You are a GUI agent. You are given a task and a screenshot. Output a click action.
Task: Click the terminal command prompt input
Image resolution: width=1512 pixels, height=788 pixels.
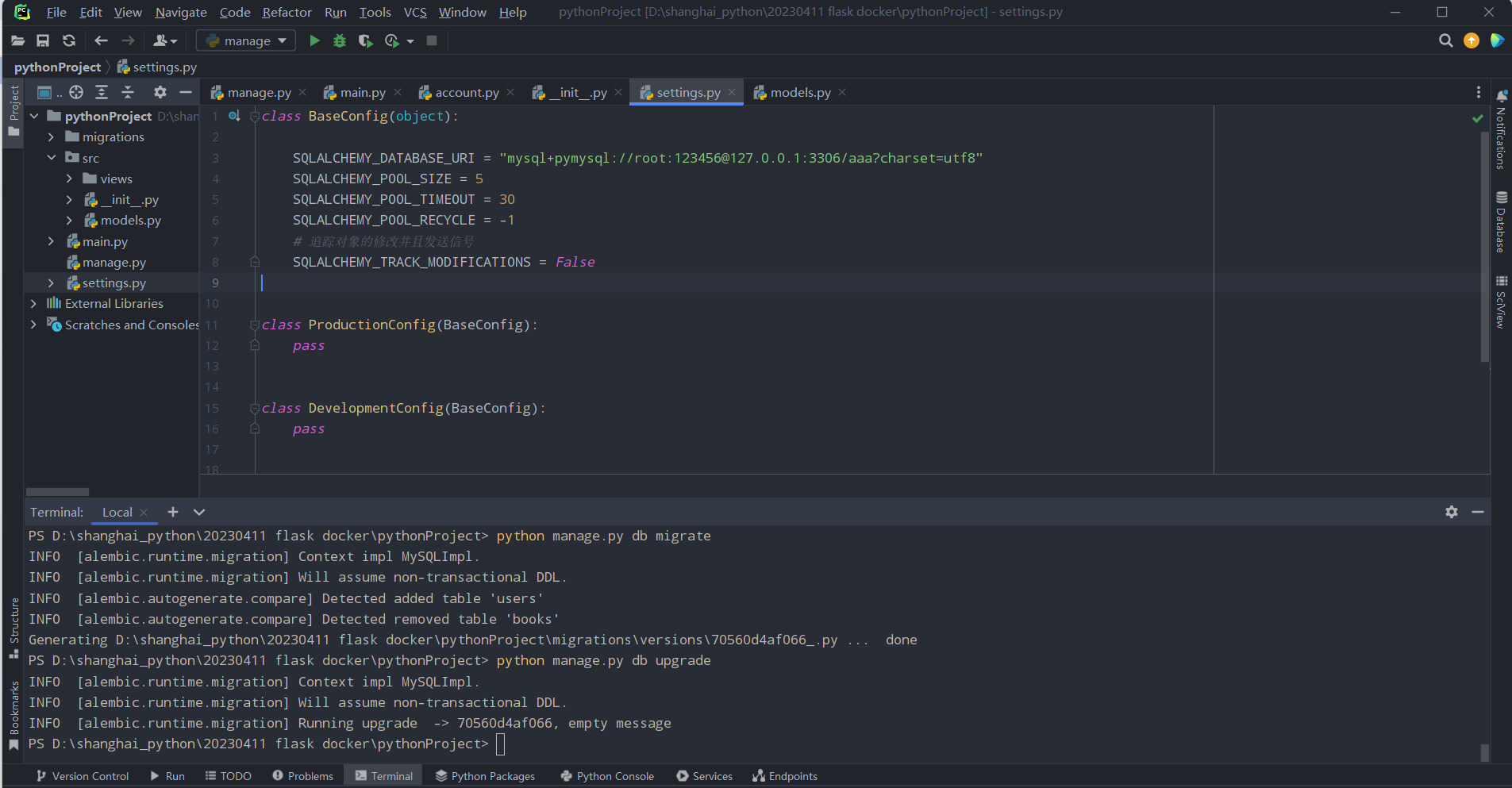(500, 744)
